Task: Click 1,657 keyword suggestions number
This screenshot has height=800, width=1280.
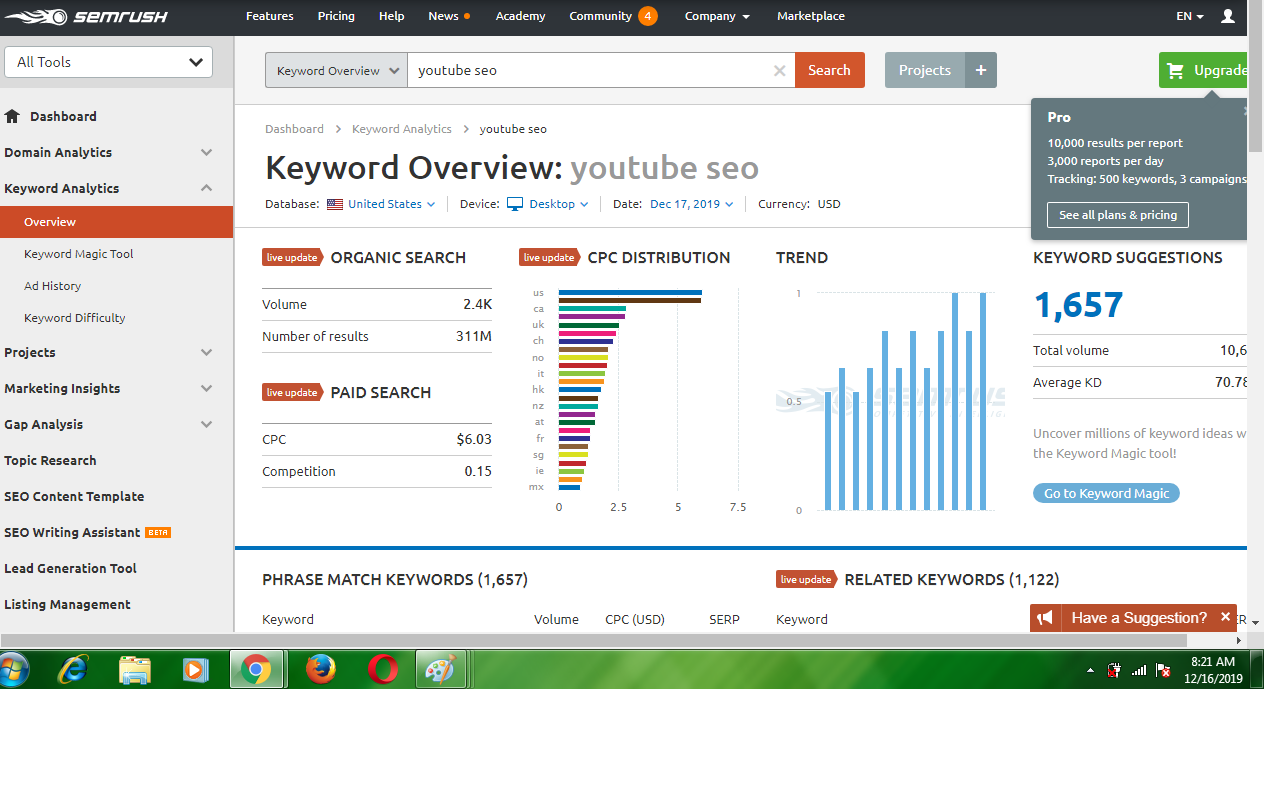Action: pos(1078,305)
